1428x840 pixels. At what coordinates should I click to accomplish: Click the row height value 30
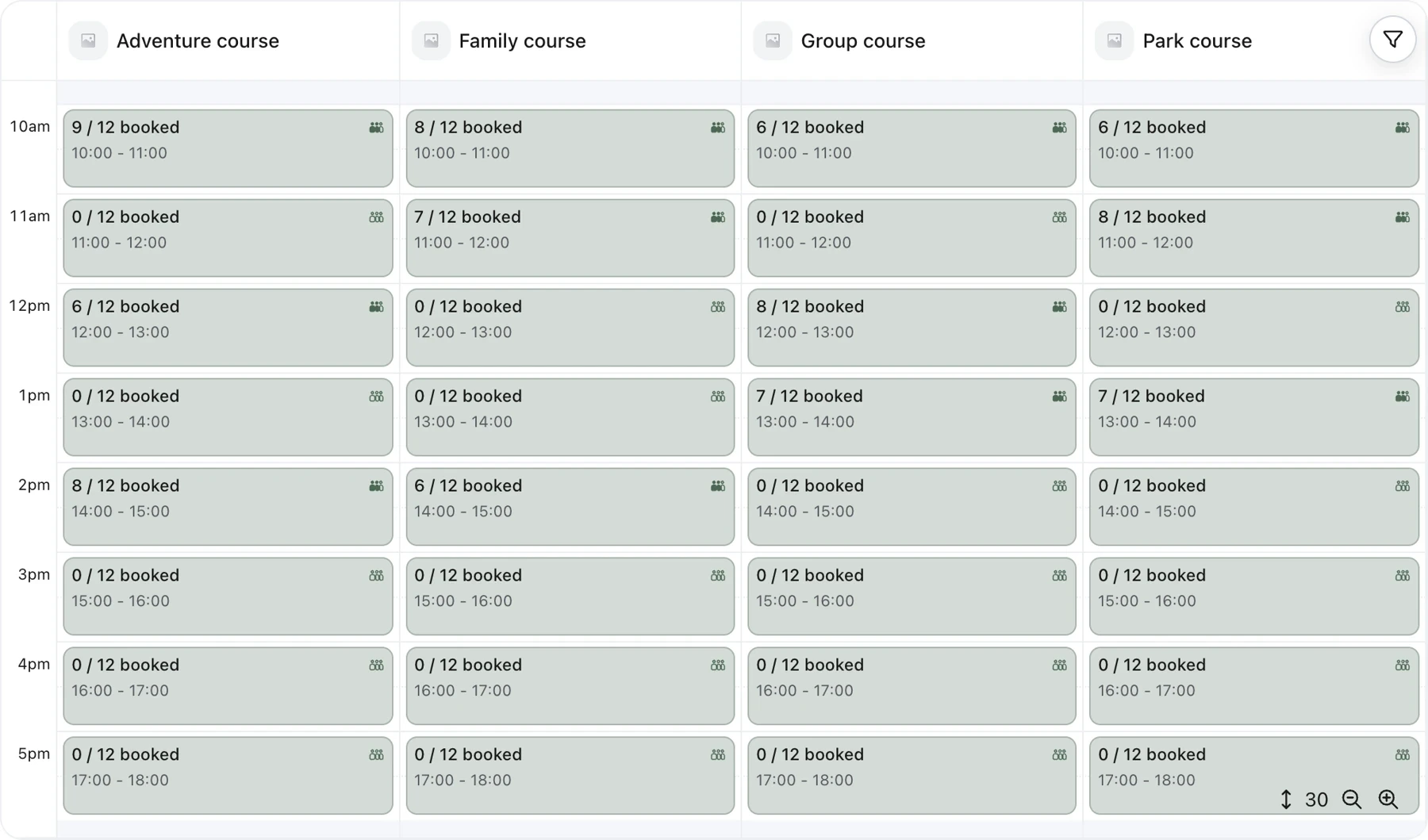(x=1316, y=800)
